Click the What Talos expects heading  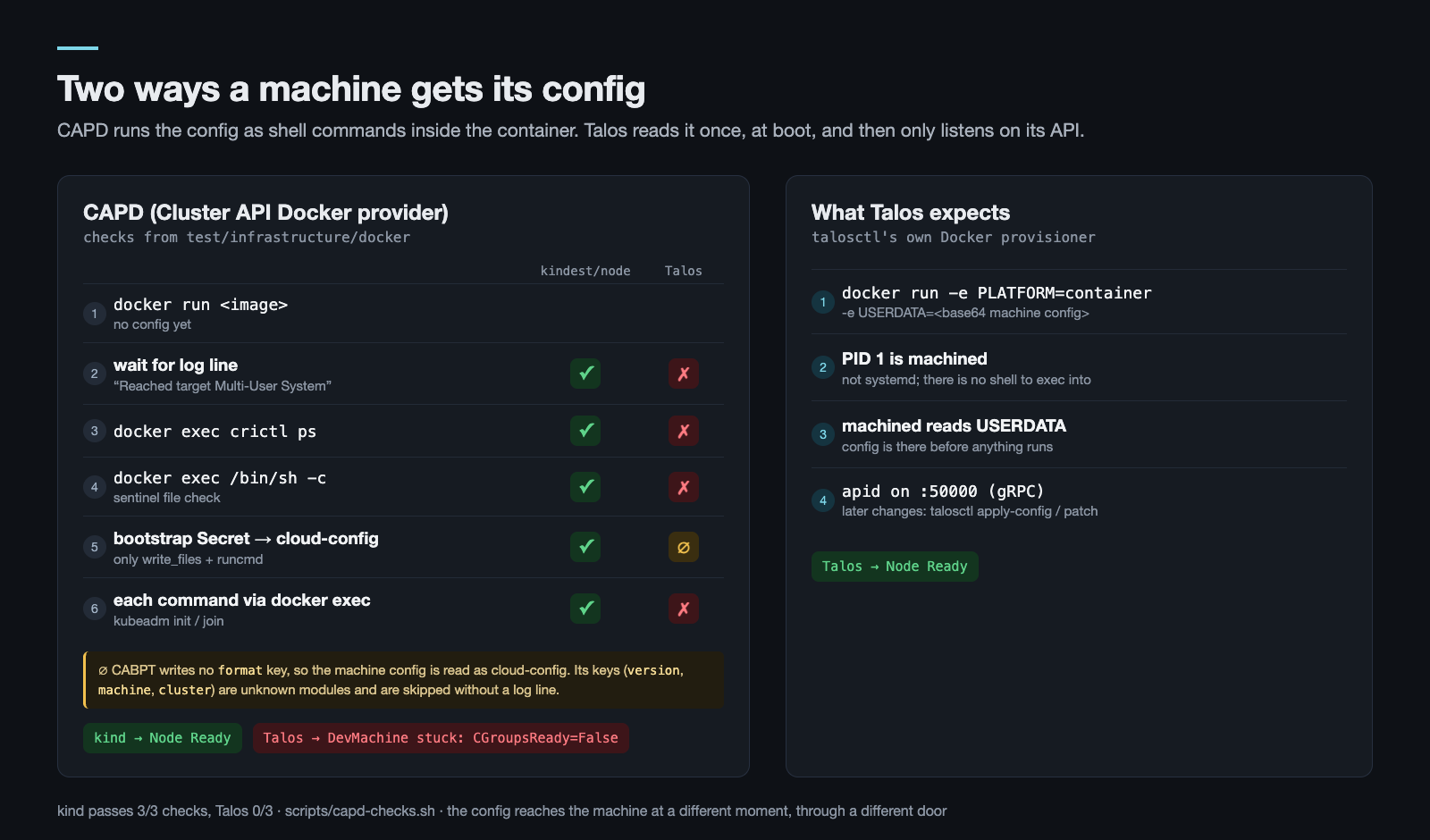coord(911,213)
